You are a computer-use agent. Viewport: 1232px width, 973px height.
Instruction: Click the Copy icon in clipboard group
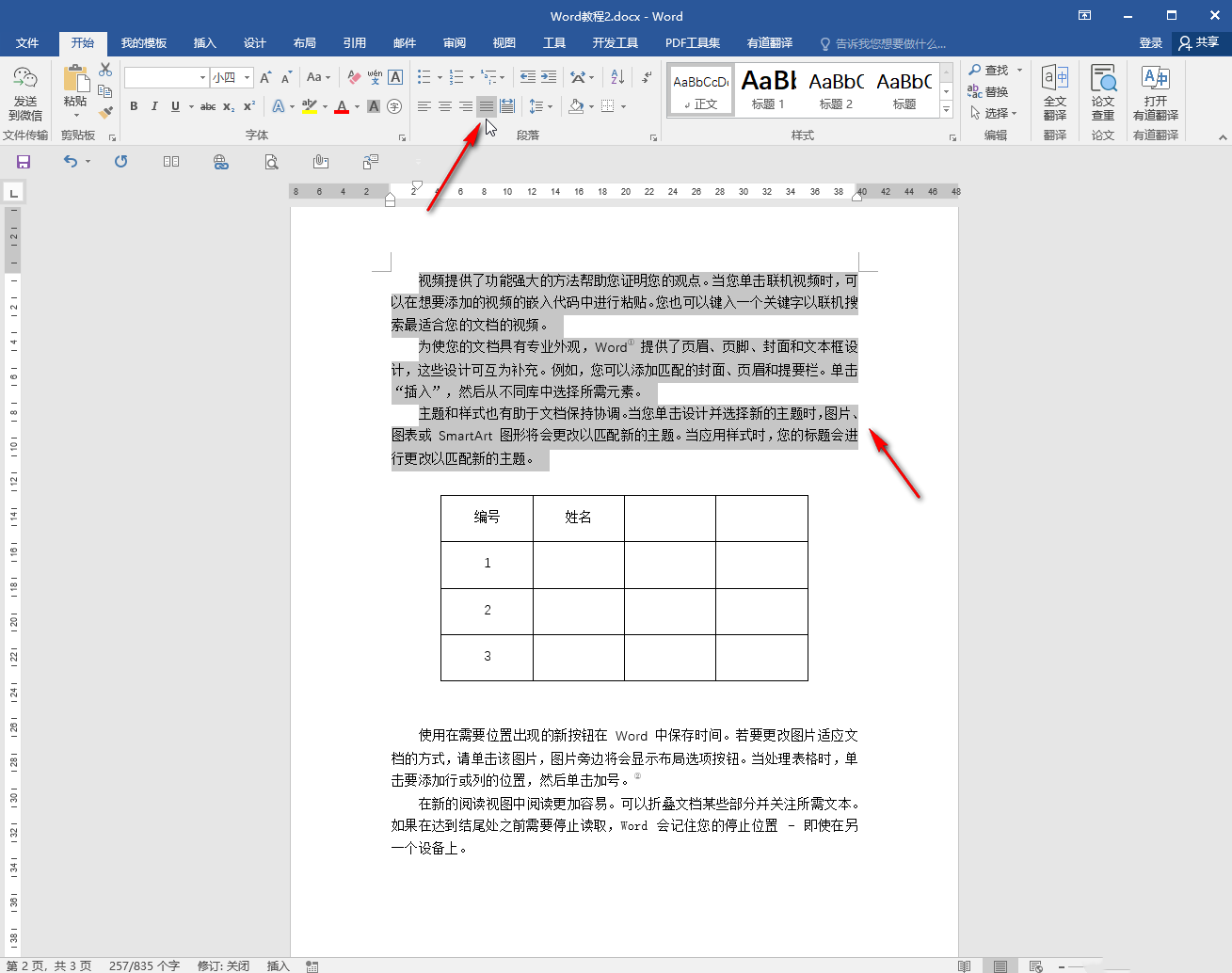(x=105, y=91)
